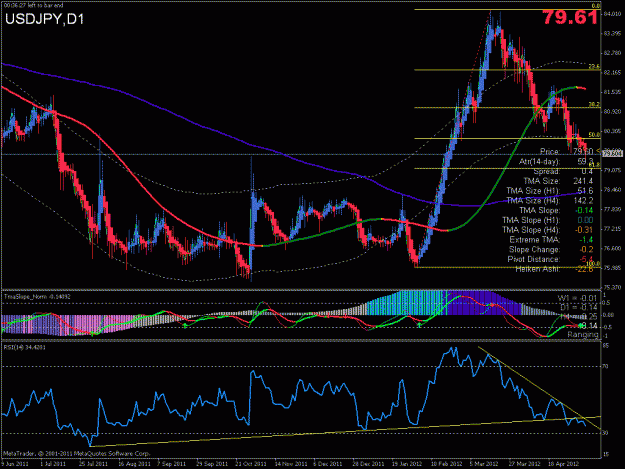Click the 27 Mar 2012 date label

pyautogui.click(x=523, y=464)
